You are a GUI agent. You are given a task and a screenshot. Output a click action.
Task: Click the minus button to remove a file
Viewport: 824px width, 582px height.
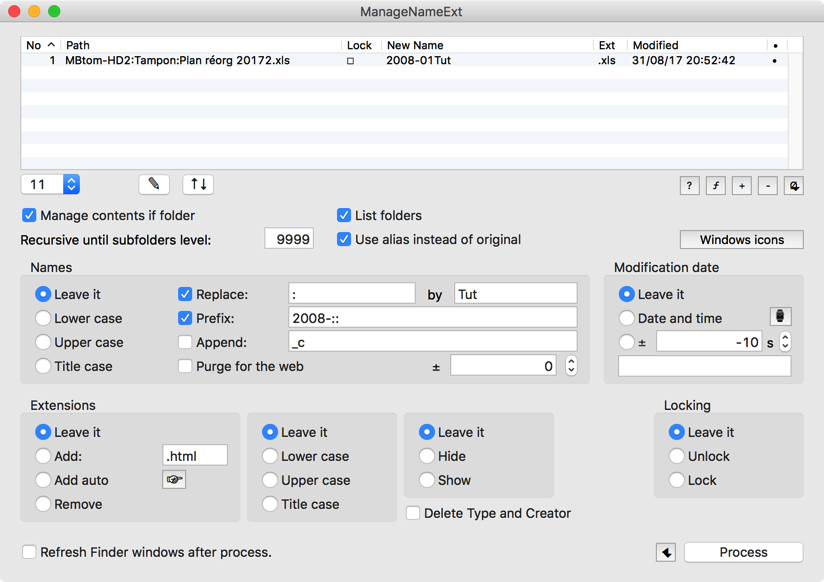point(767,186)
